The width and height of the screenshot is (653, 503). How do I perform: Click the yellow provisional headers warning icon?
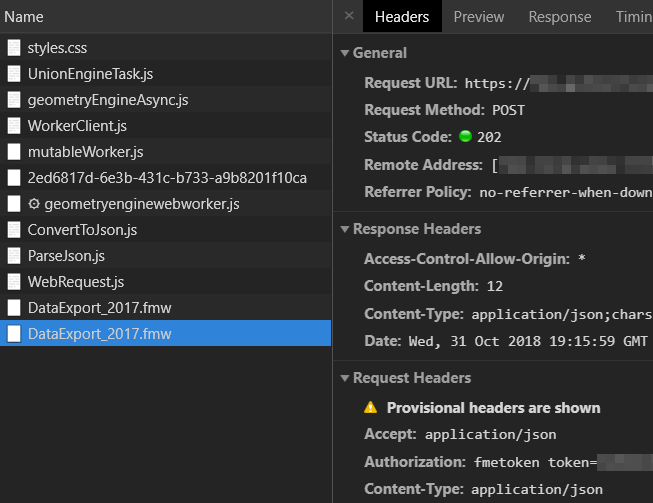tap(370, 407)
